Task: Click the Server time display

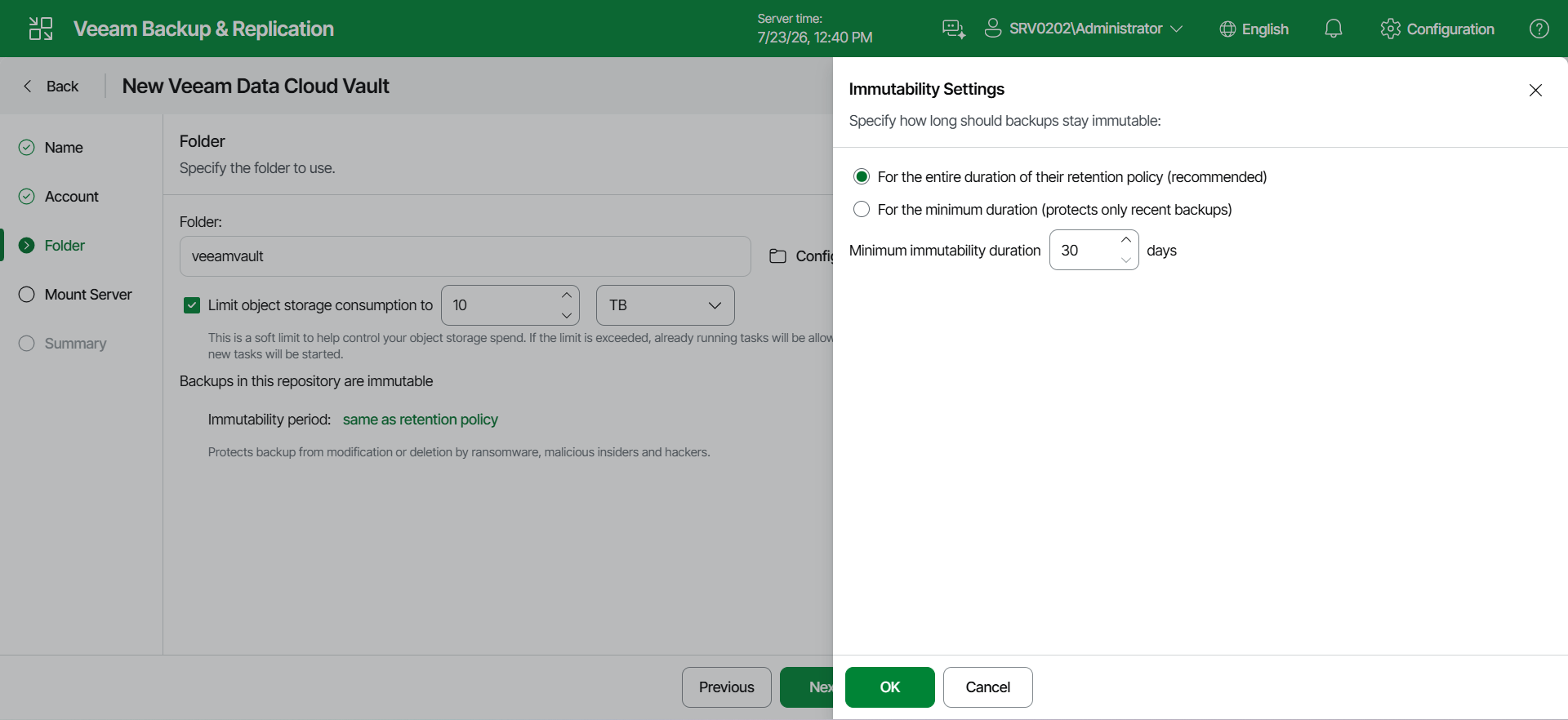Action: point(814,29)
